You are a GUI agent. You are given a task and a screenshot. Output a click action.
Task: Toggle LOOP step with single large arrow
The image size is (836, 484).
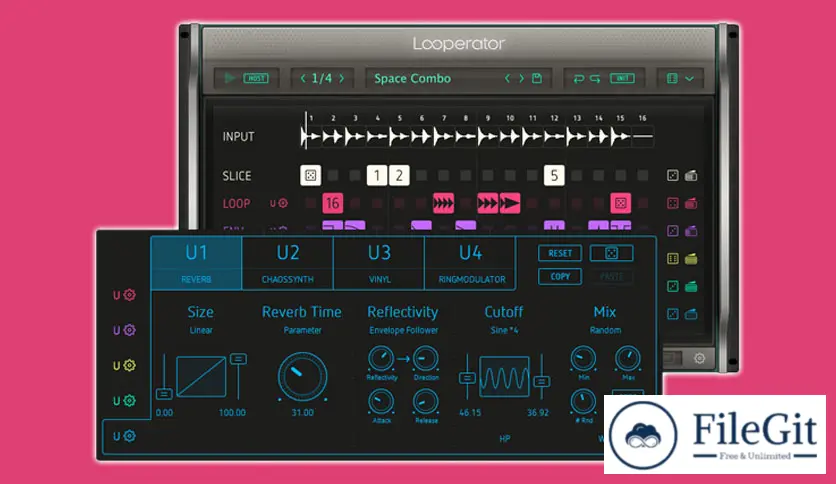tap(510, 203)
